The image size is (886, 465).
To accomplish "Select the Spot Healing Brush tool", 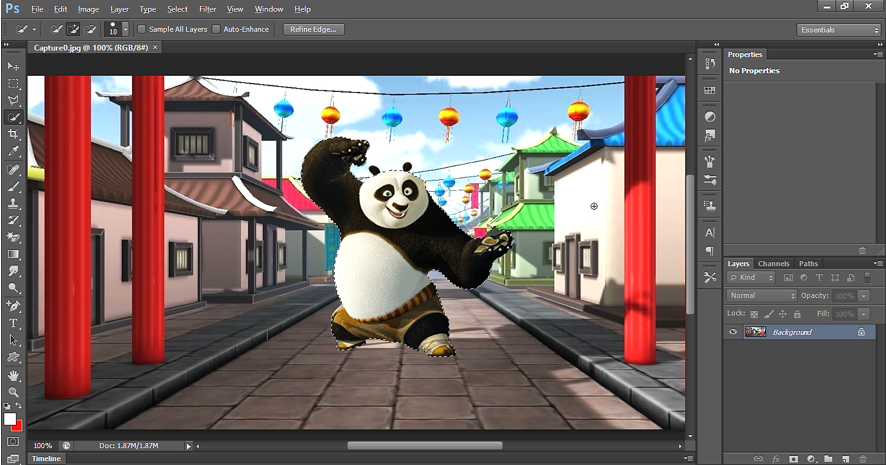I will (13, 170).
